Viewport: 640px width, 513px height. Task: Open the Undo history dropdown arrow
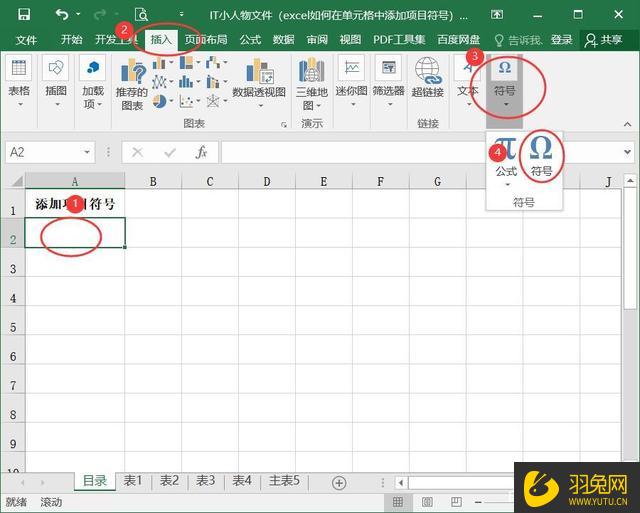pyautogui.click(x=78, y=14)
